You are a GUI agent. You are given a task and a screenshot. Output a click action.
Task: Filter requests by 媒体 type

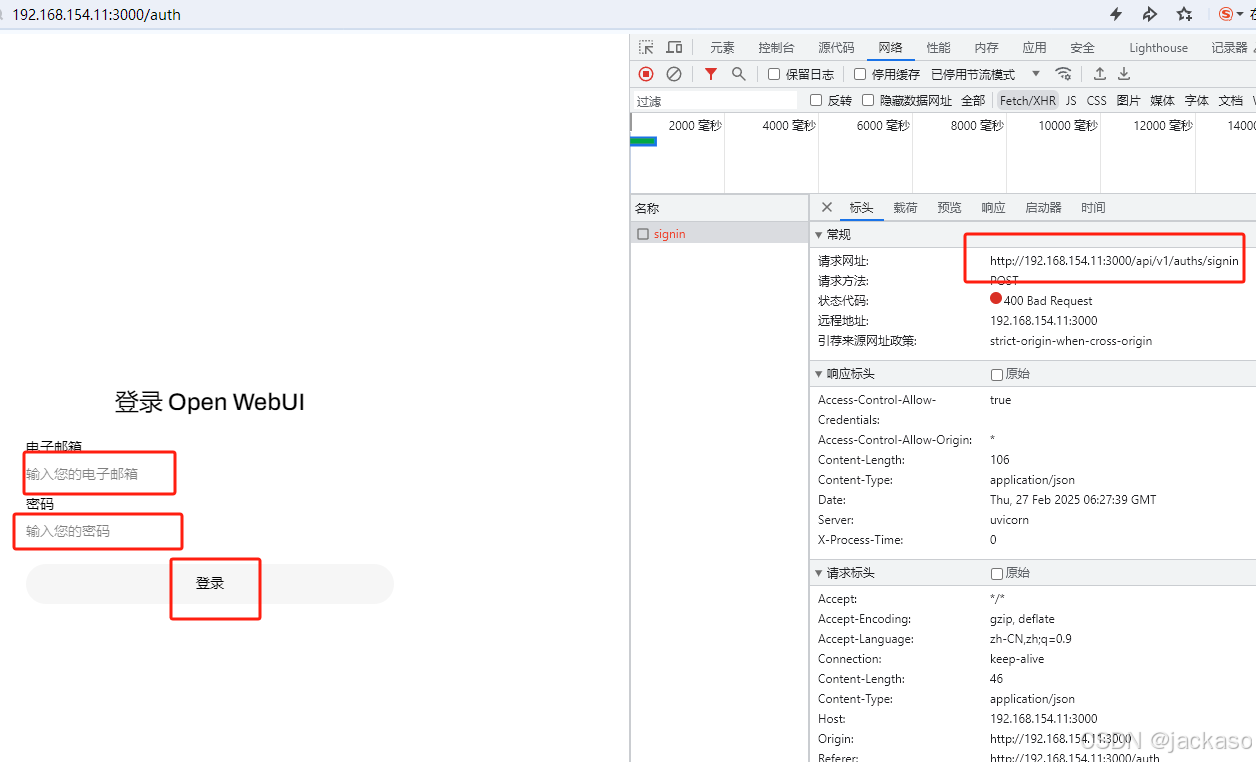(1162, 100)
